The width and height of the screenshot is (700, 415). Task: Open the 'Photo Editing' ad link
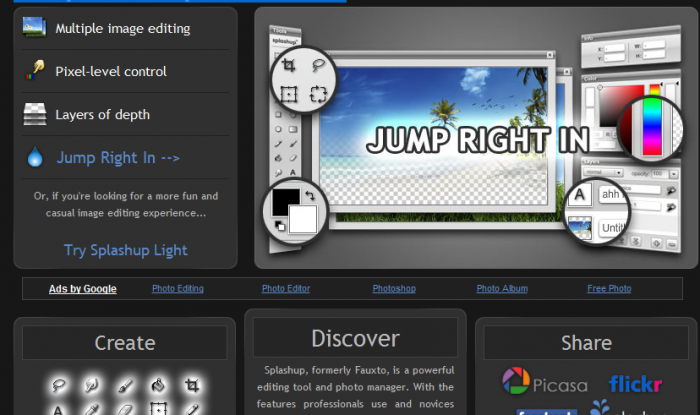click(178, 289)
